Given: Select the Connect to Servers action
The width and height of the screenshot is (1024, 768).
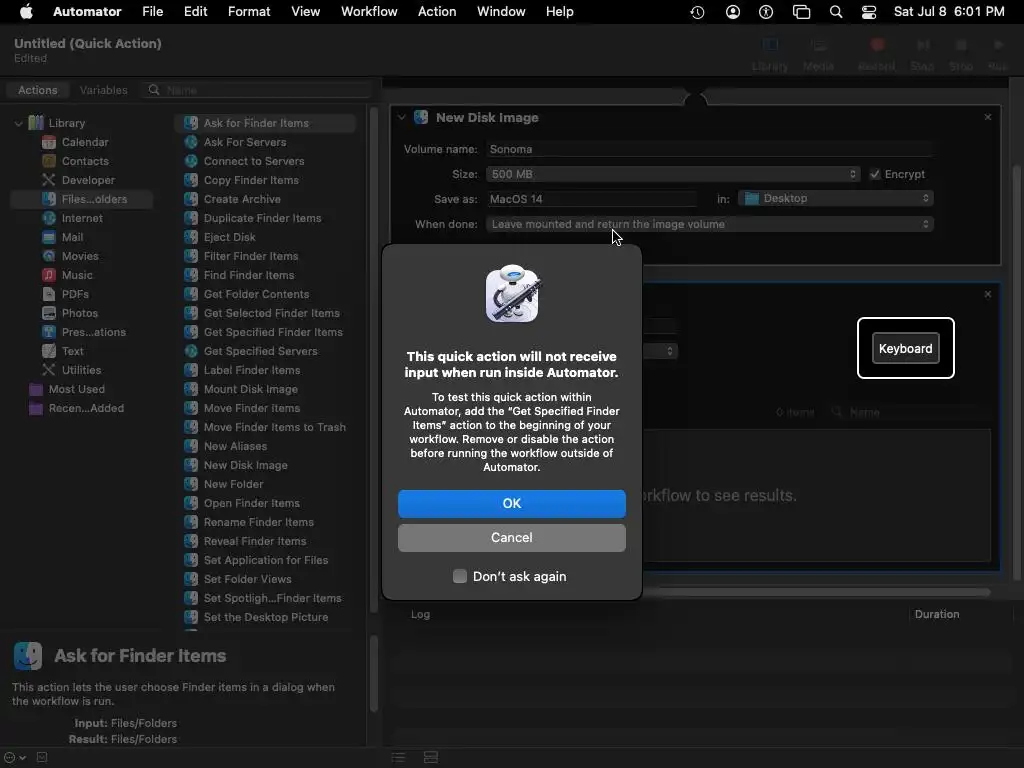Looking at the screenshot, I should tap(253, 161).
